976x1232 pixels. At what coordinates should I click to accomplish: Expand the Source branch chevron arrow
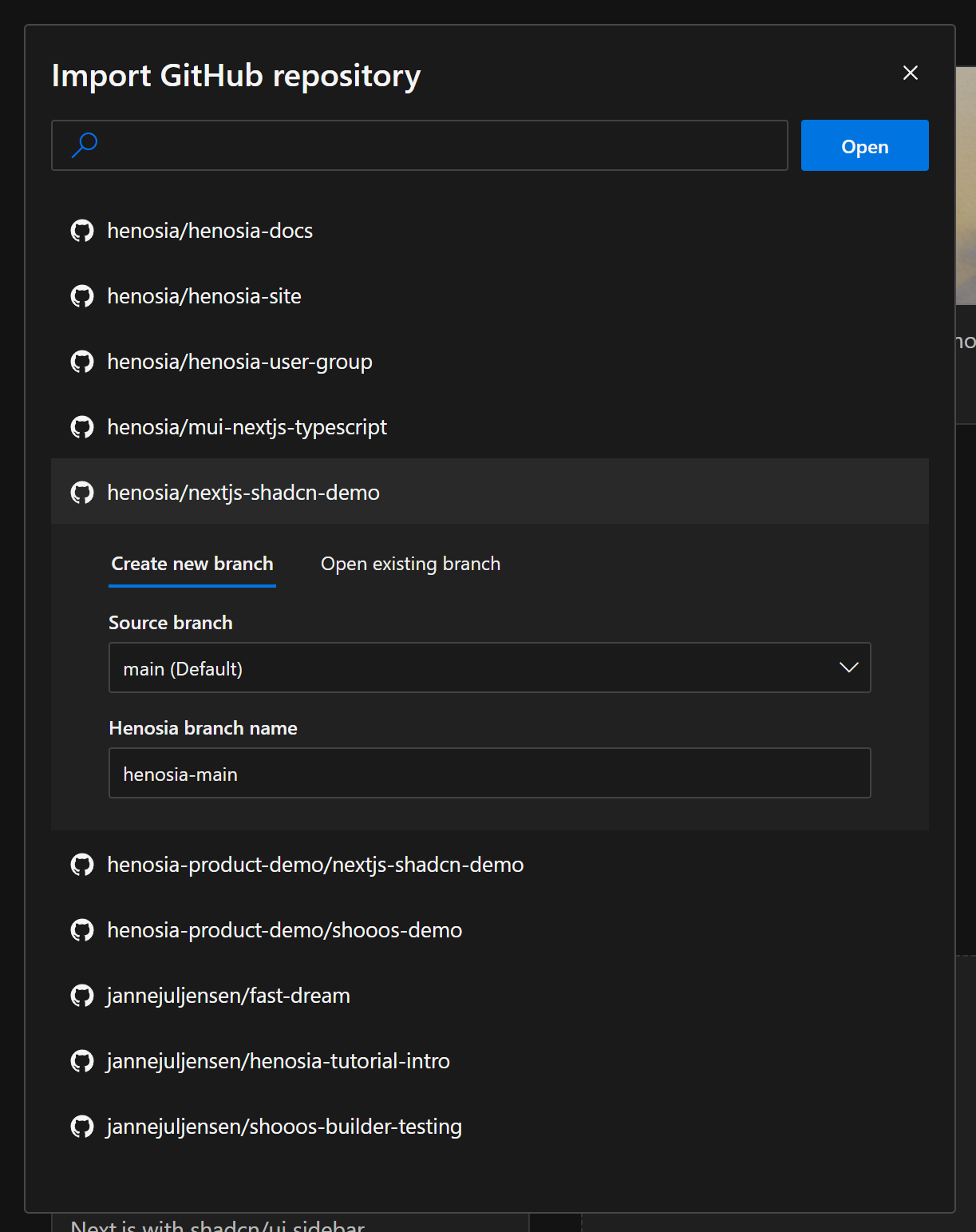(x=849, y=667)
